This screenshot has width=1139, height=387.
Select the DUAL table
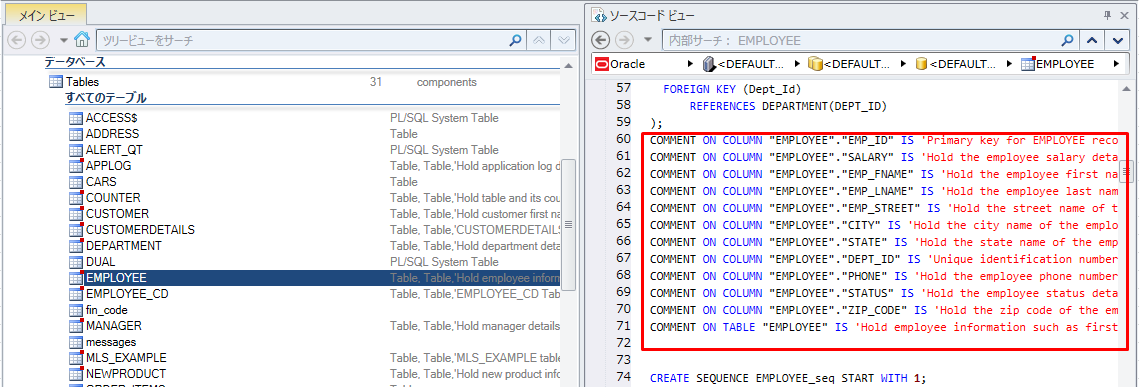coord(100,261)
